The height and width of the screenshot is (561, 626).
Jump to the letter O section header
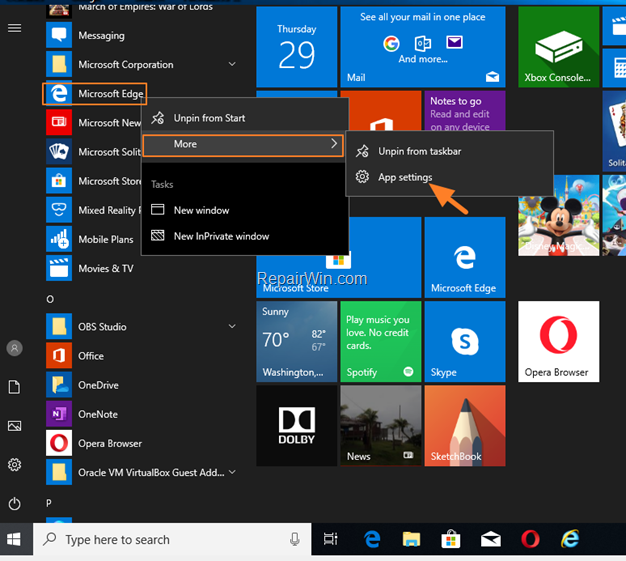click(50, 299)
